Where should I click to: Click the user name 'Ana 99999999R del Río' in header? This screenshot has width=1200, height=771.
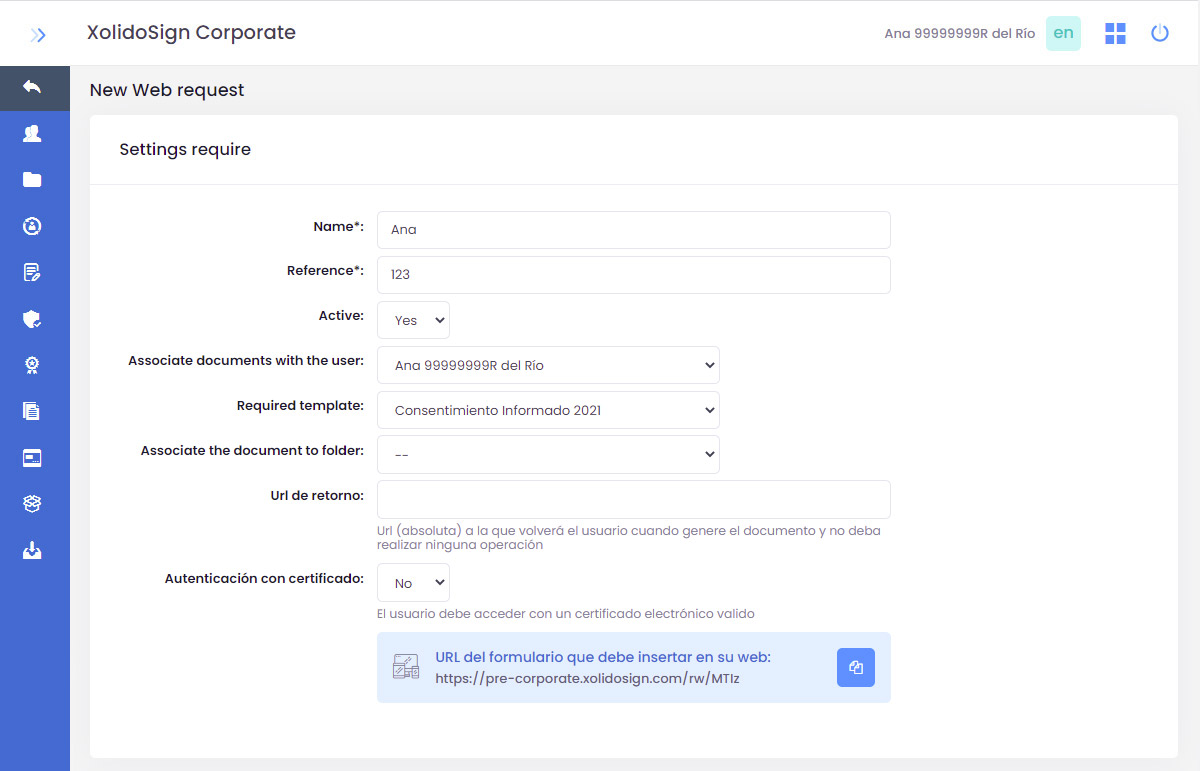[960, 34]
